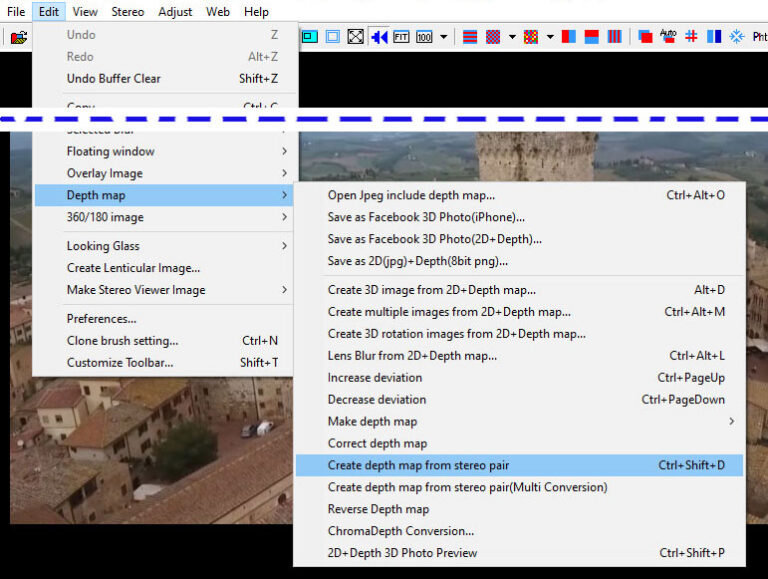Image resolution: width=768 pixels, height=579 pixels.
Task: Open the File menu
Action: [16, 12]
